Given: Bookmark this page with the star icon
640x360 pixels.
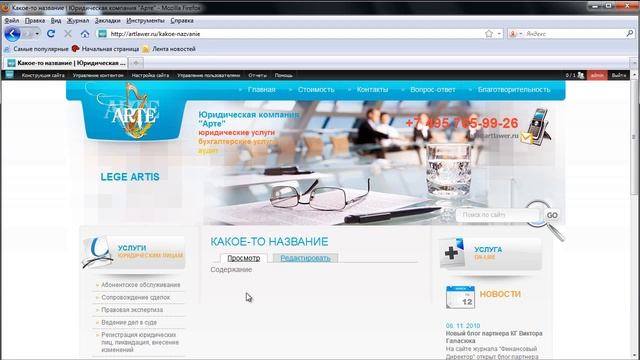Looking at the screenshot, I should tap(489, 34).
